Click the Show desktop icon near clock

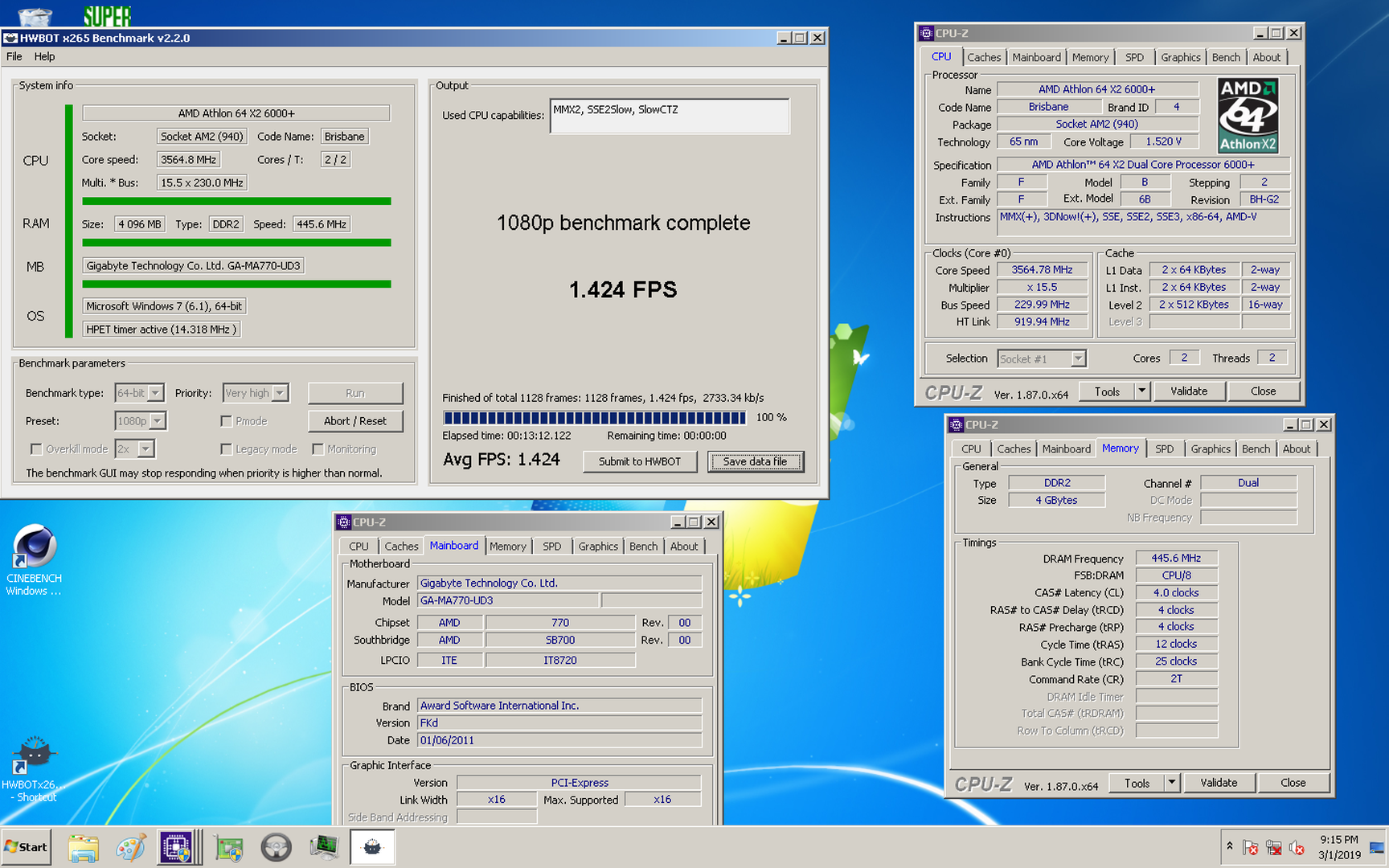pos(1378,847)
